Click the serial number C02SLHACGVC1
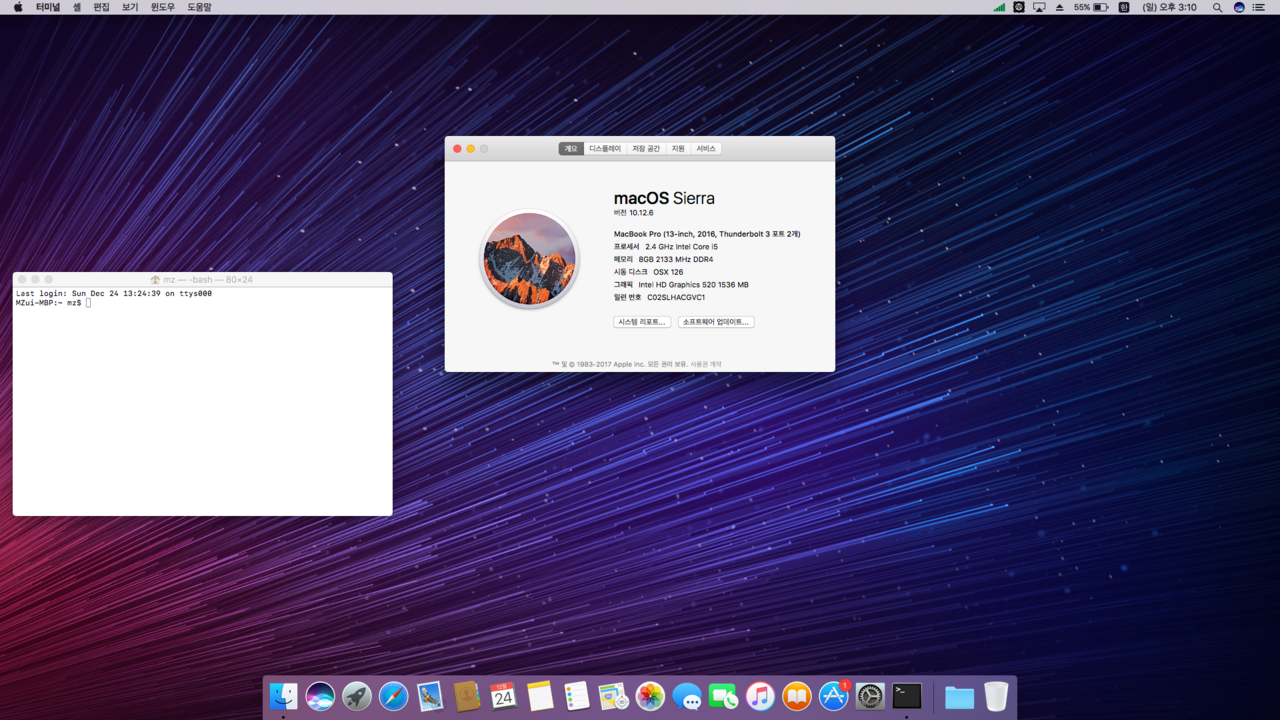The width and height of the screenshot is (1280, 720). pos(676,298)
